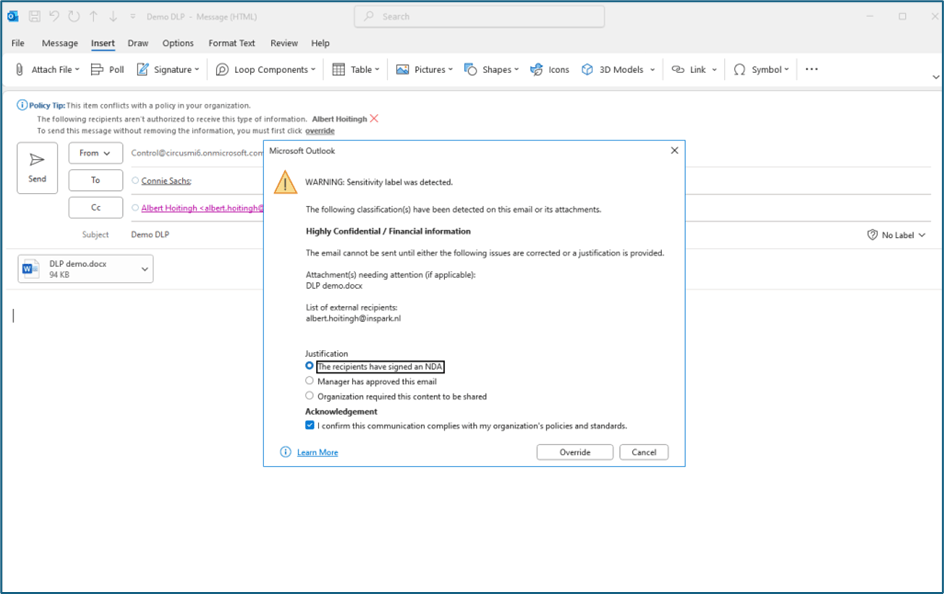Viewport: 944px width, 594px height.
Task: Follow the Learn More link
Action: pos(317,452)
